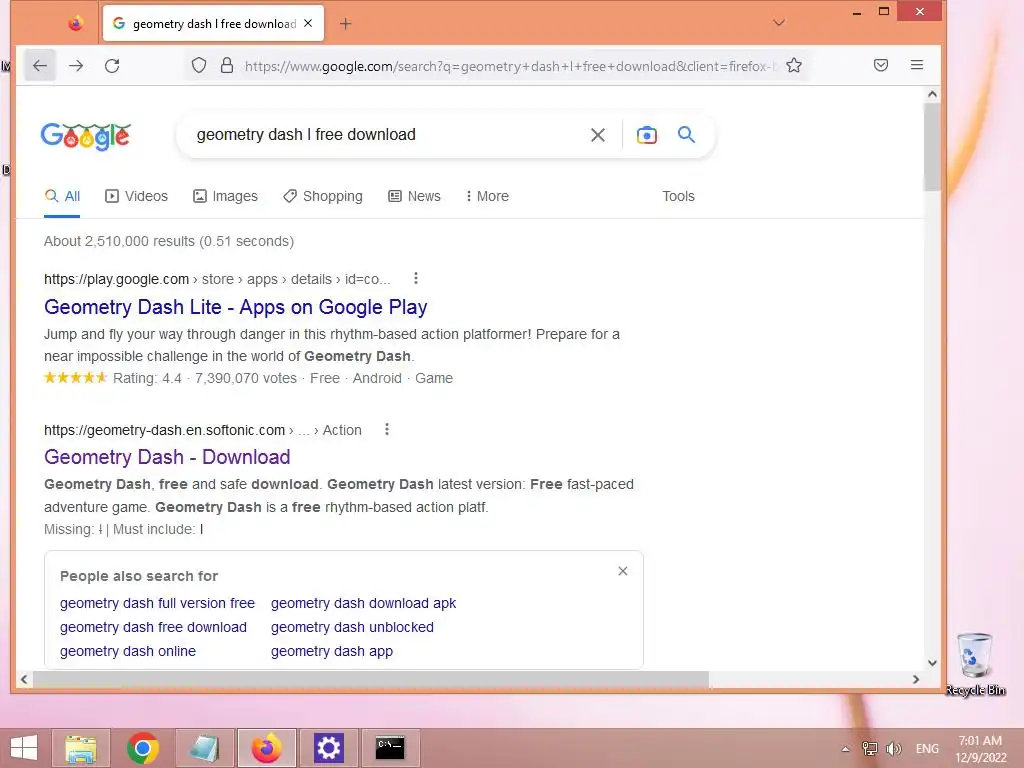
Task: Switch to the News tab
Action: pos(414,196)
